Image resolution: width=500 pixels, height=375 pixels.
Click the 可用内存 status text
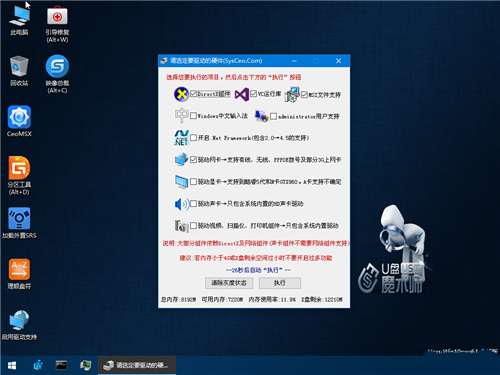(x=222, y=300)
